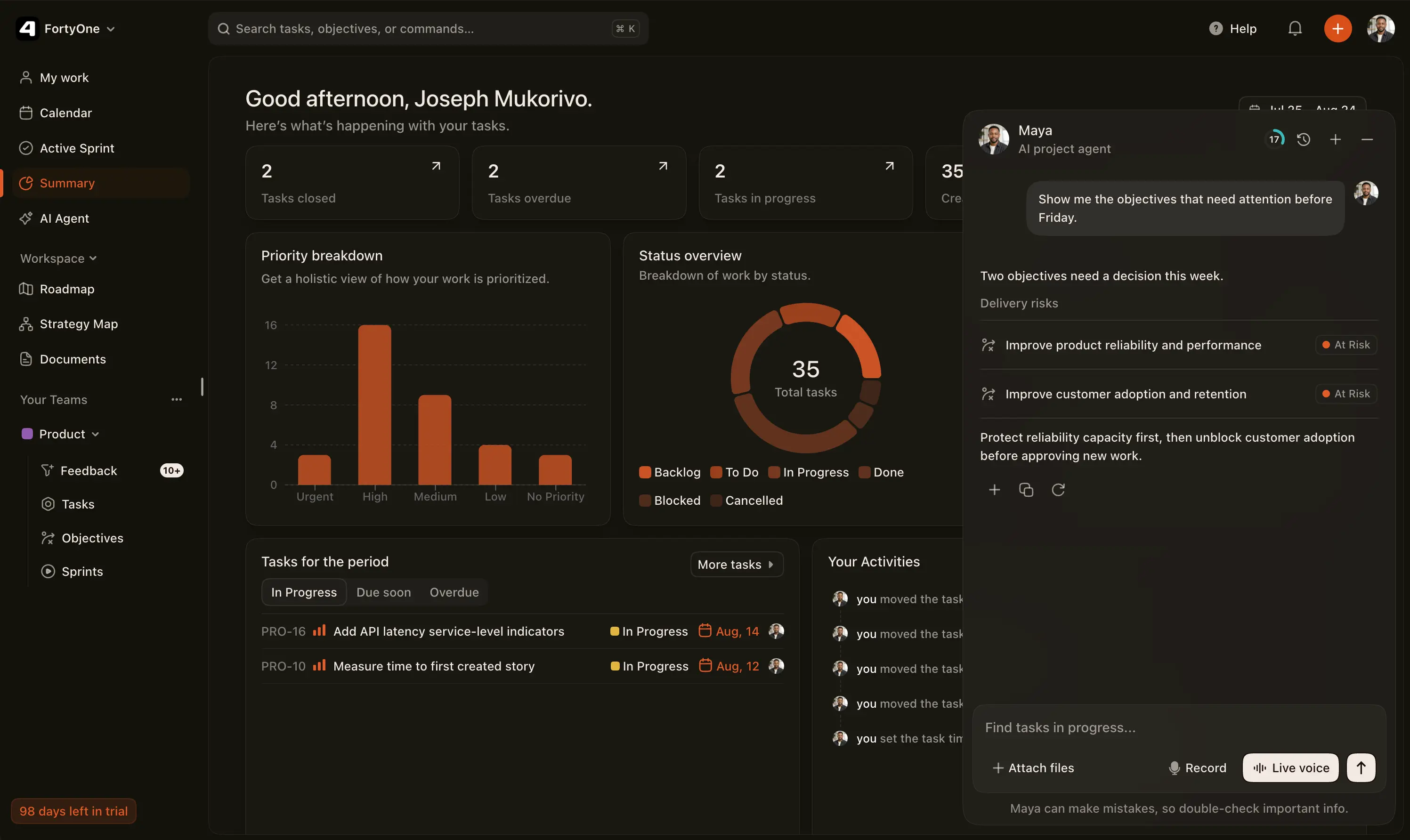Open Tasks closed card arrow
Viewport: 1410px width, 840px height.
click(x=436, y=166)
